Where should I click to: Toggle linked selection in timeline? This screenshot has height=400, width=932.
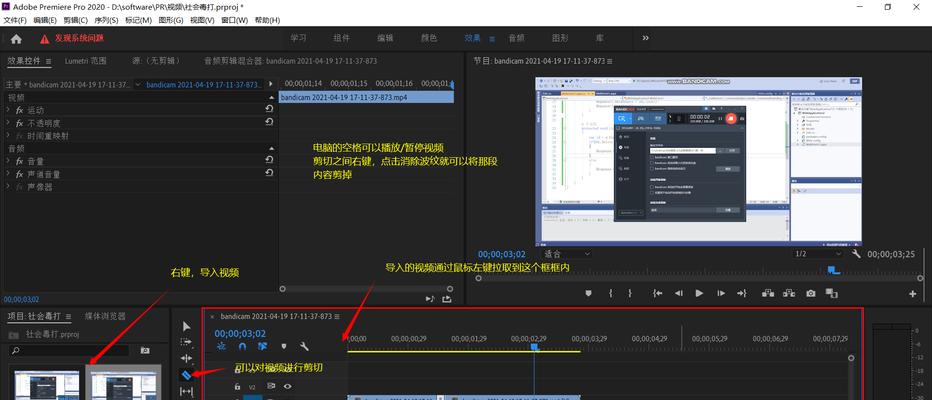click(x=262, y=346)
